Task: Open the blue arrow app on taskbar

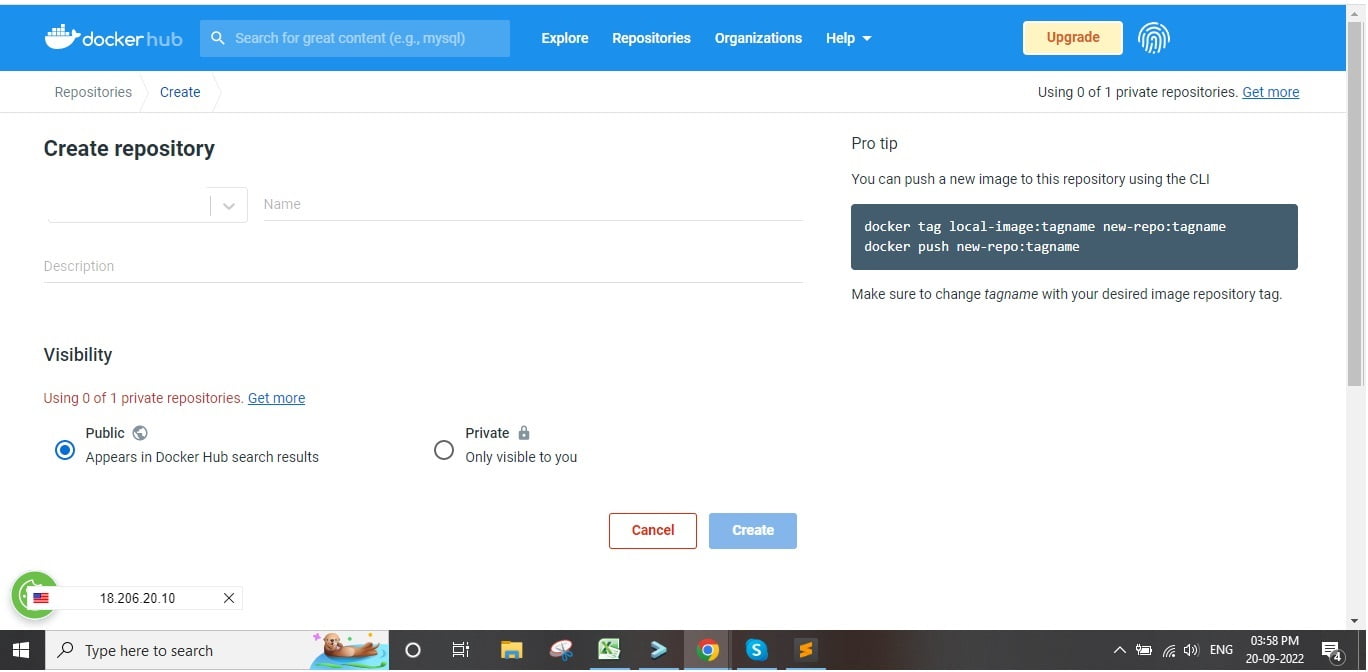Action: click(658, 650)
